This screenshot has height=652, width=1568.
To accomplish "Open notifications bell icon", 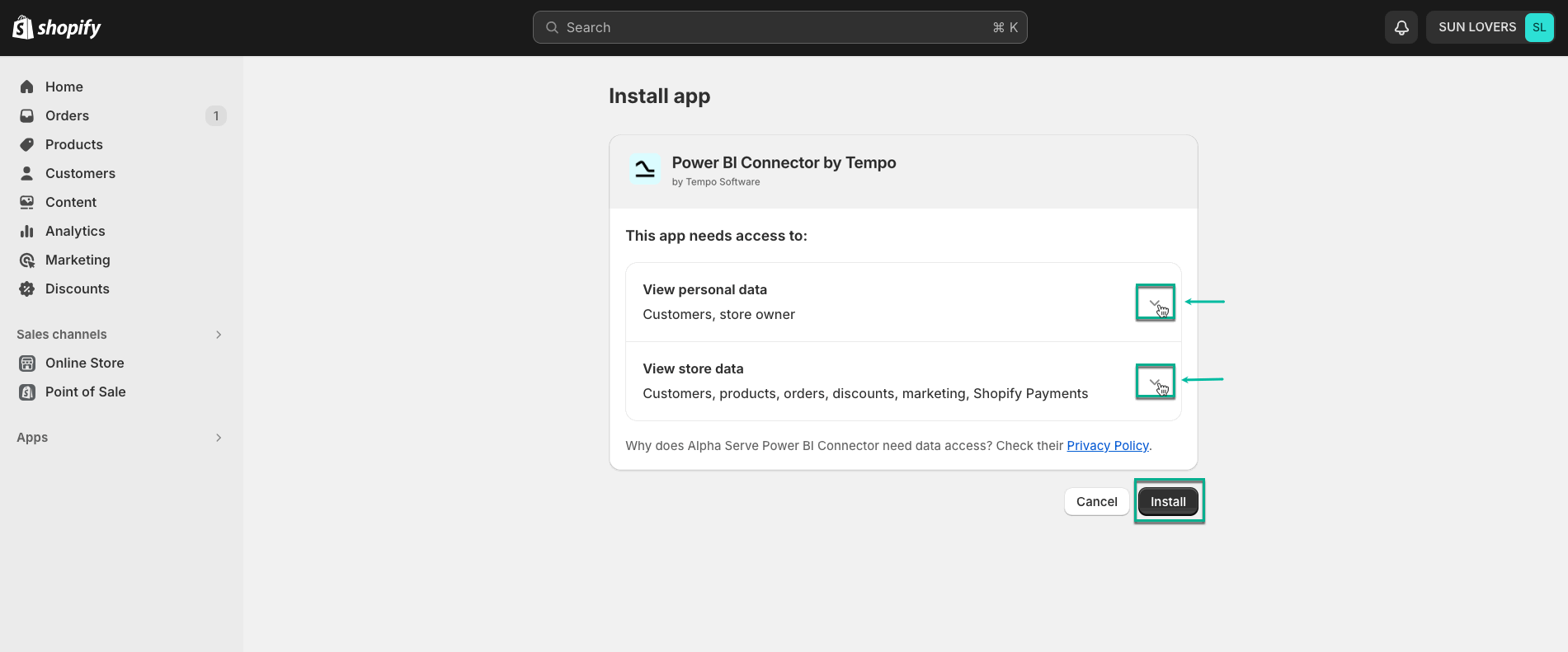I will tap(1401, 27).
